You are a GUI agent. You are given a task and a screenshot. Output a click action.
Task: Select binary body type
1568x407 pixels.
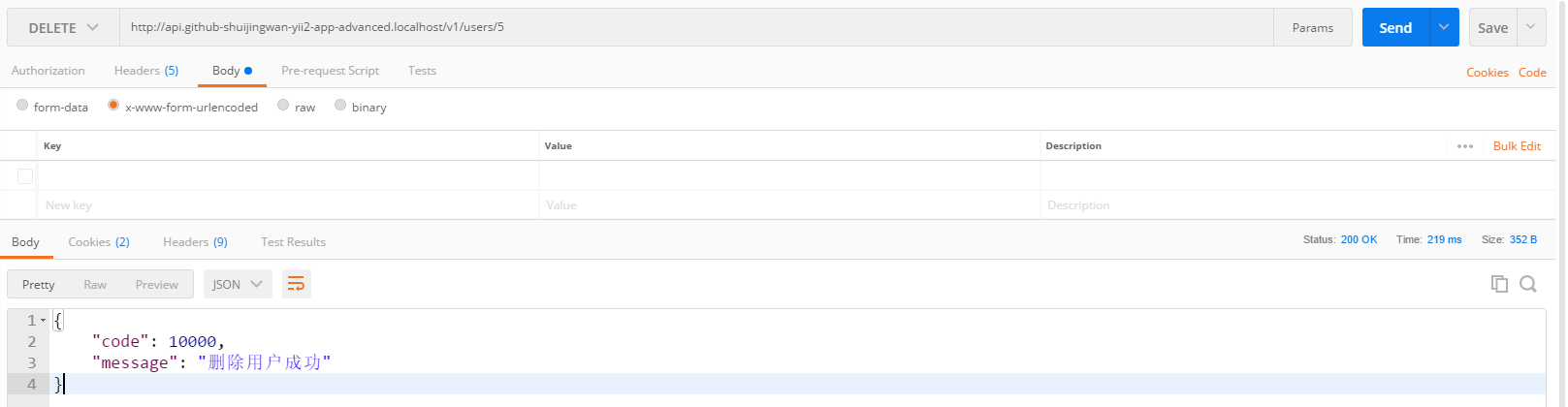click(340, 106)
